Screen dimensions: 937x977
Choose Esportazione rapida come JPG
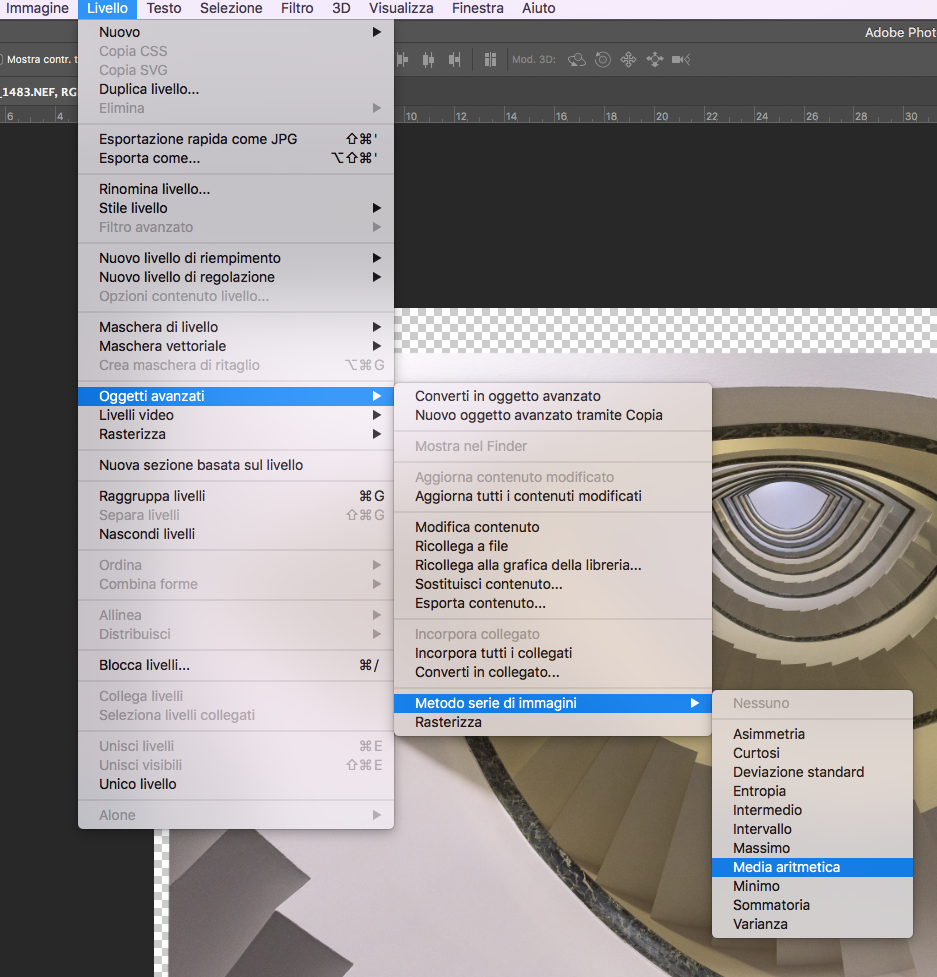click(x=198, y=139)
